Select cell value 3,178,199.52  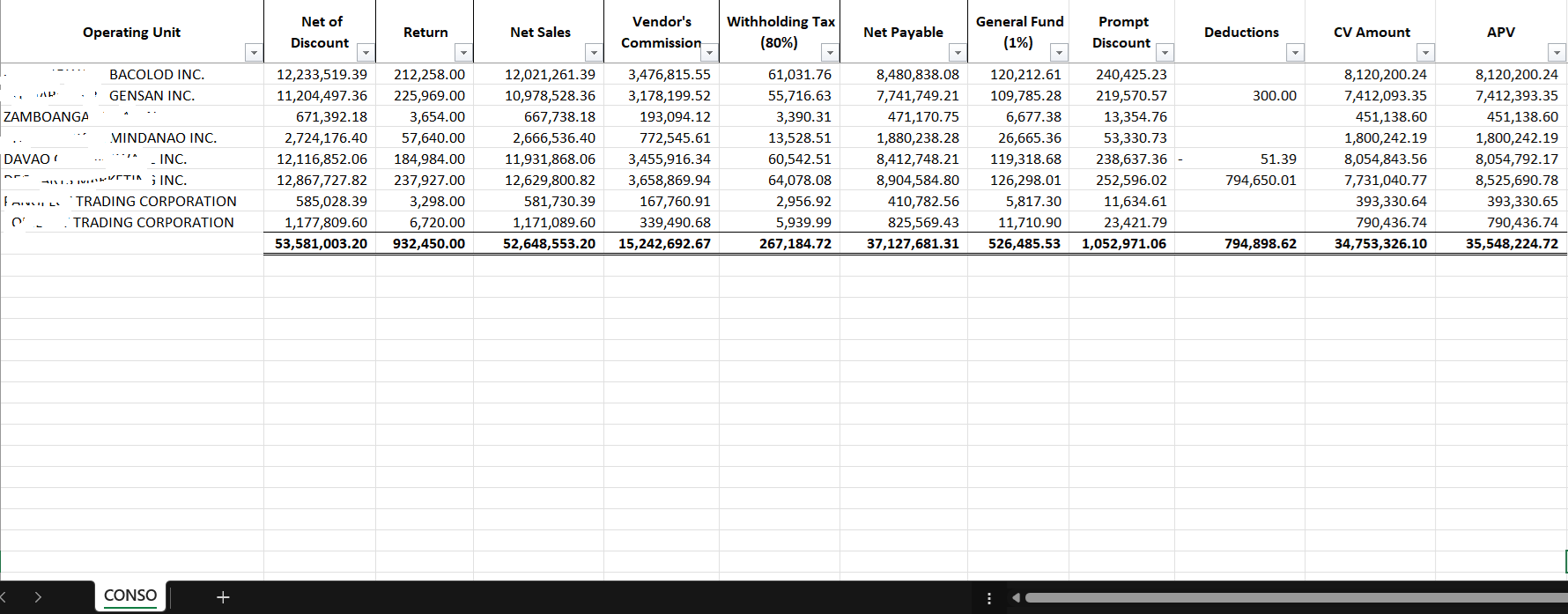tap(669, 96)
